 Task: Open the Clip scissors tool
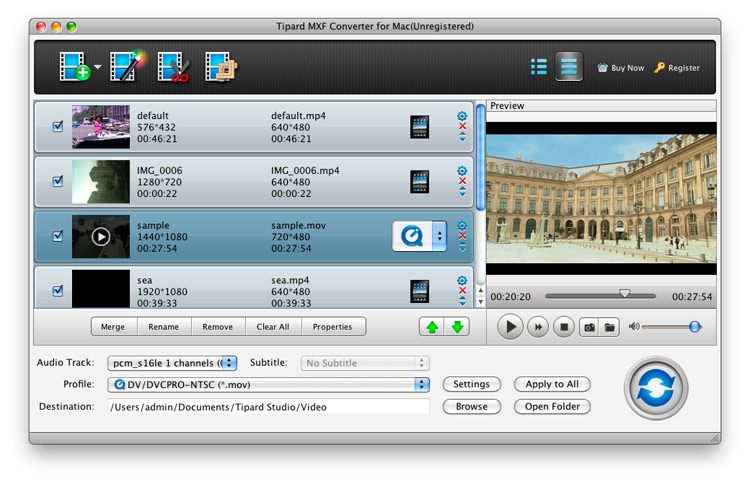[x=173, y=67]
